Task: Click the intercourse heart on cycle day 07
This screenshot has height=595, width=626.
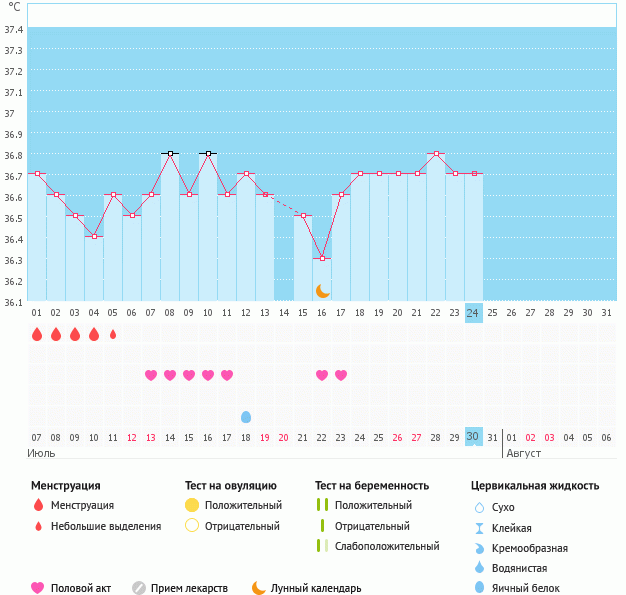Action: point(151,375)
